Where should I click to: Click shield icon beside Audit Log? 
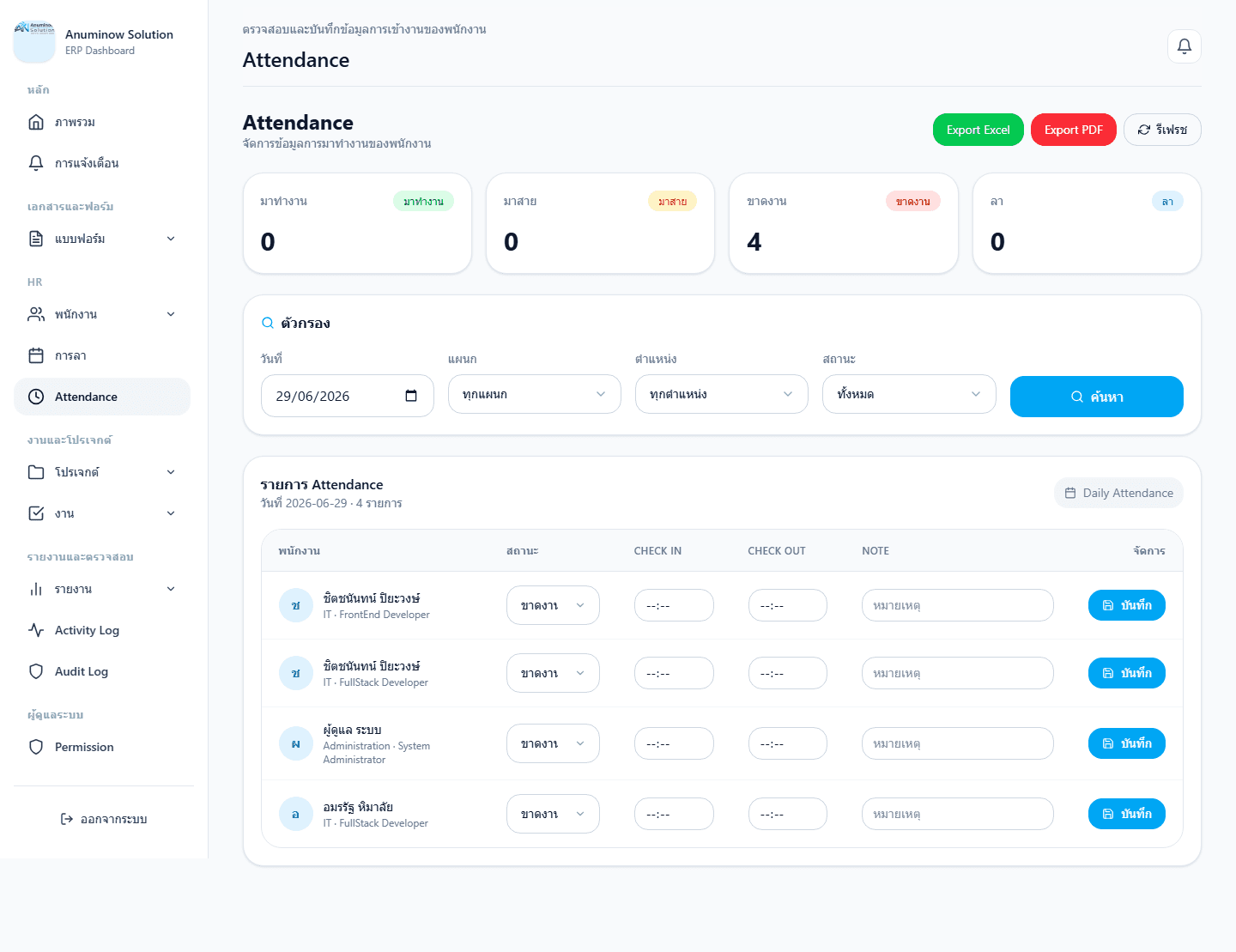click(36, 671)
